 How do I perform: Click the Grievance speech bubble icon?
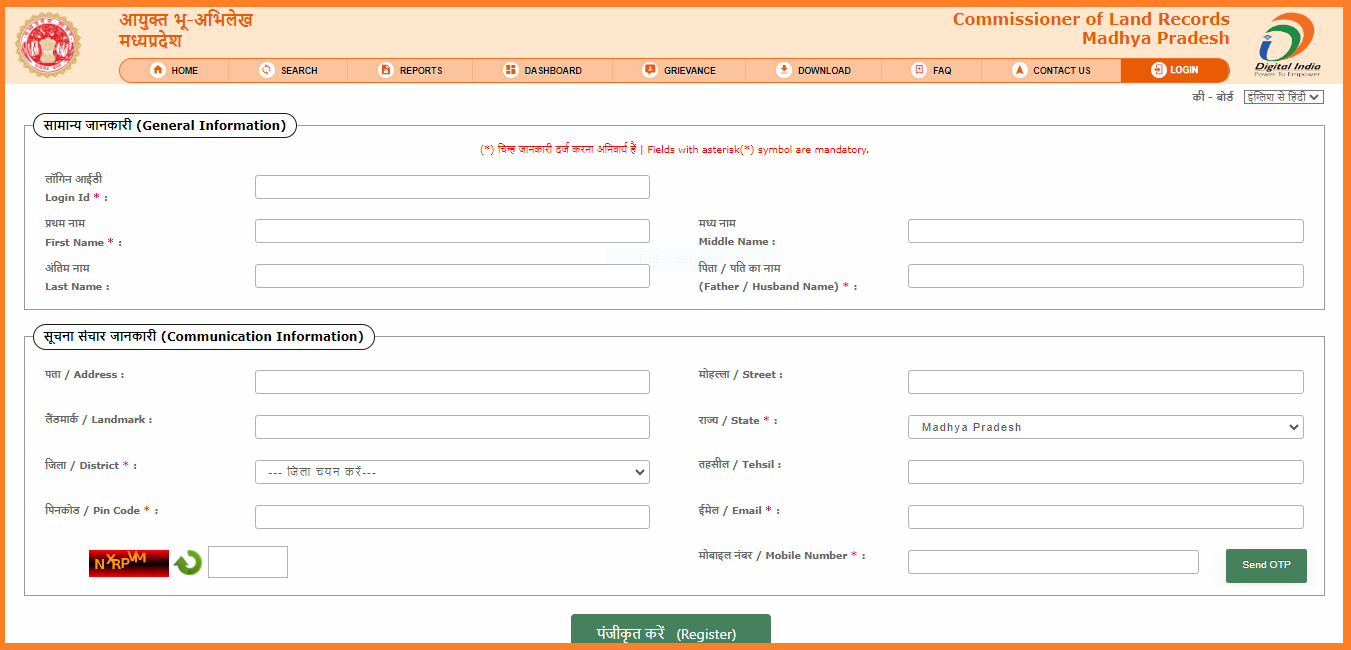[650, 70]
